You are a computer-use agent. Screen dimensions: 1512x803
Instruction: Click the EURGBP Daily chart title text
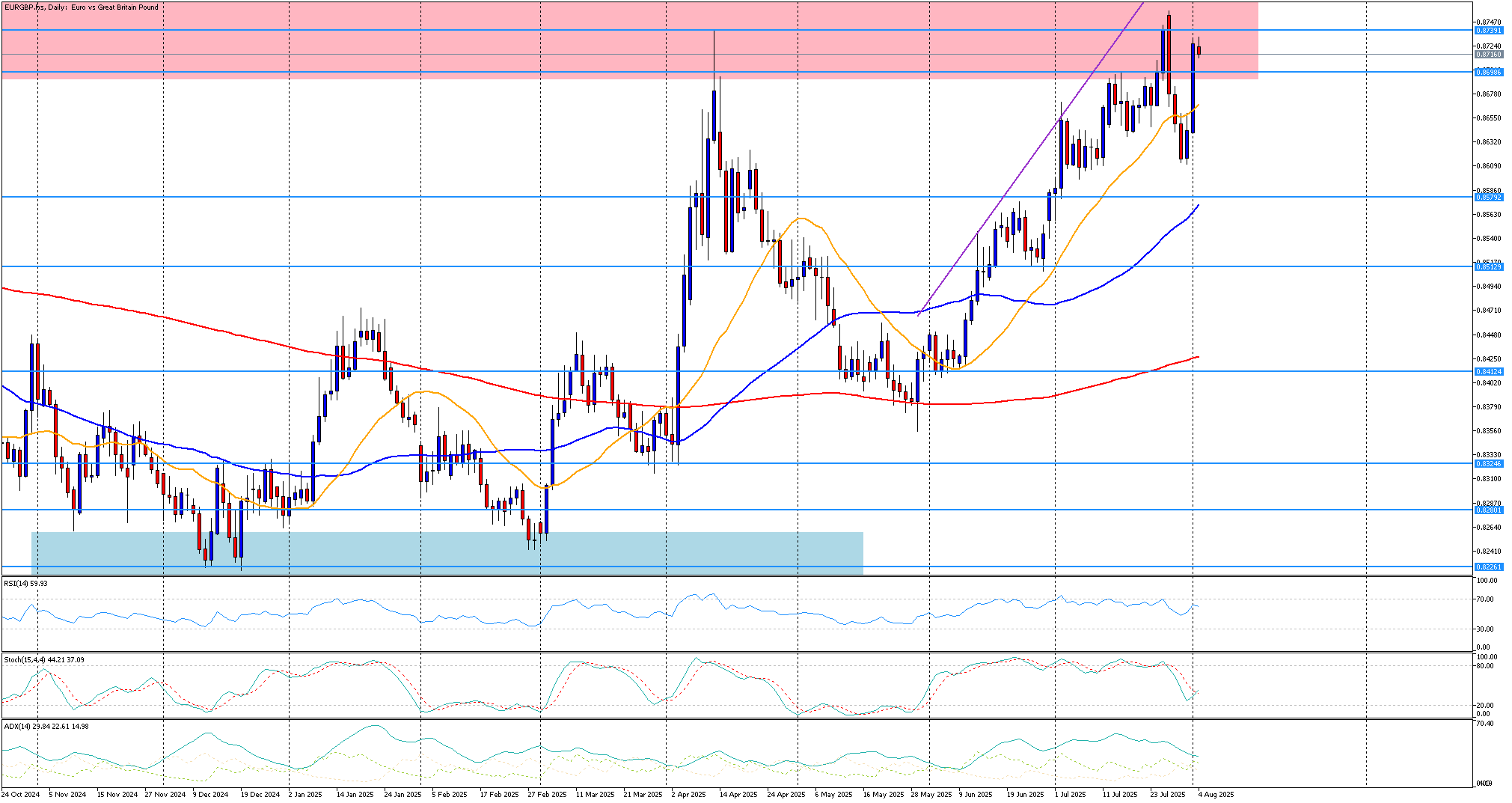coord(81,7)
